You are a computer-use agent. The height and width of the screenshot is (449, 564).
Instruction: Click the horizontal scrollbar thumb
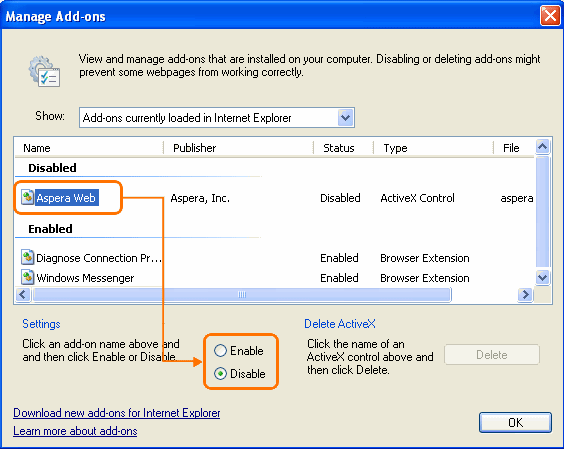tap(242, 295)
